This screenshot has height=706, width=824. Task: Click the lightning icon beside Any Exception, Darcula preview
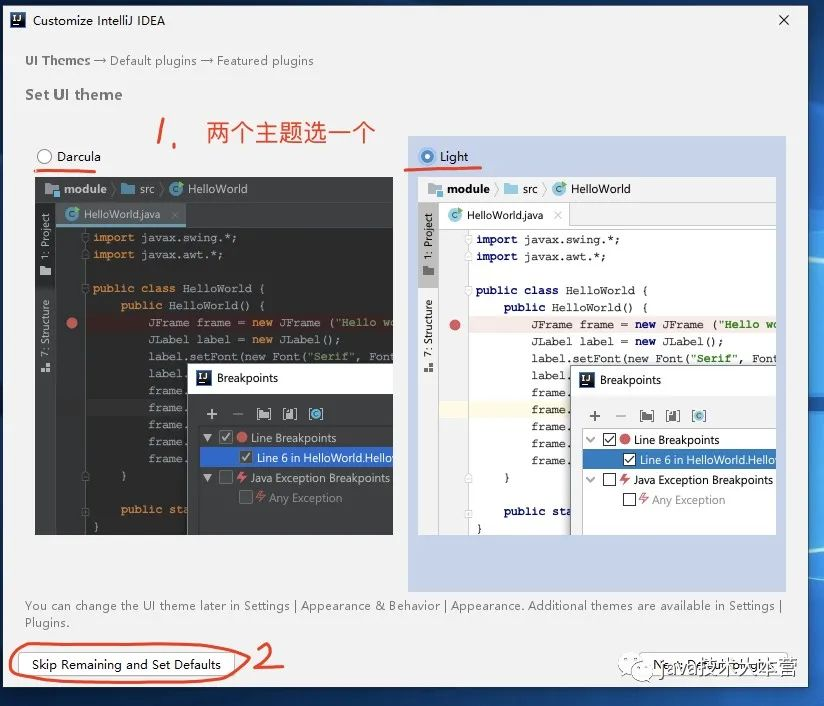coord(261,496)
